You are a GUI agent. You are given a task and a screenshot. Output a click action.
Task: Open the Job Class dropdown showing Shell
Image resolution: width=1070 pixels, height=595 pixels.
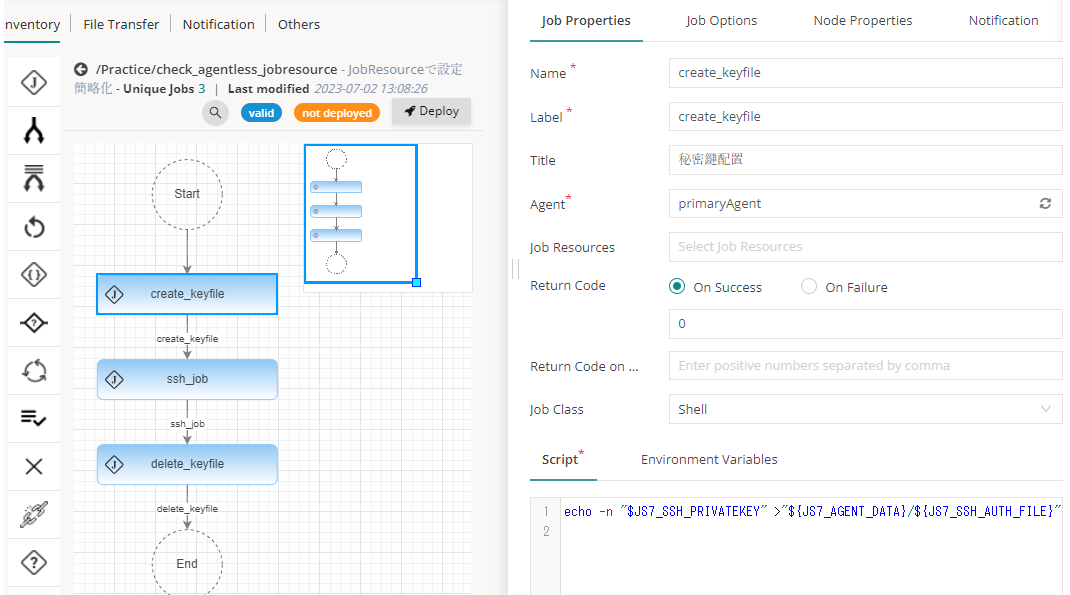pyautogui.click(x=864, y=409)
